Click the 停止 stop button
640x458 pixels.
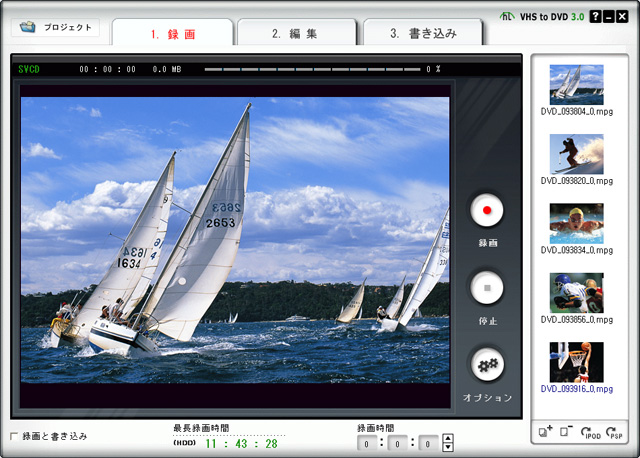[487, 288]
